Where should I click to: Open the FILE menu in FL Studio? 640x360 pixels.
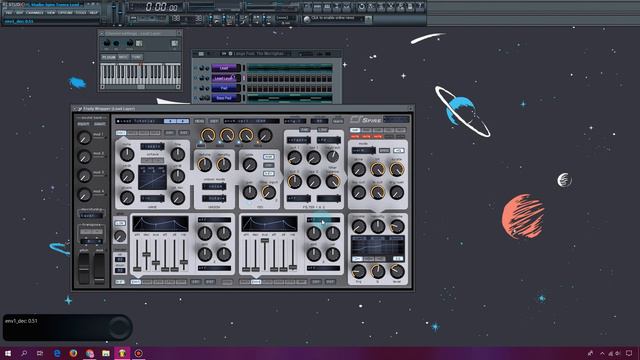9,13
